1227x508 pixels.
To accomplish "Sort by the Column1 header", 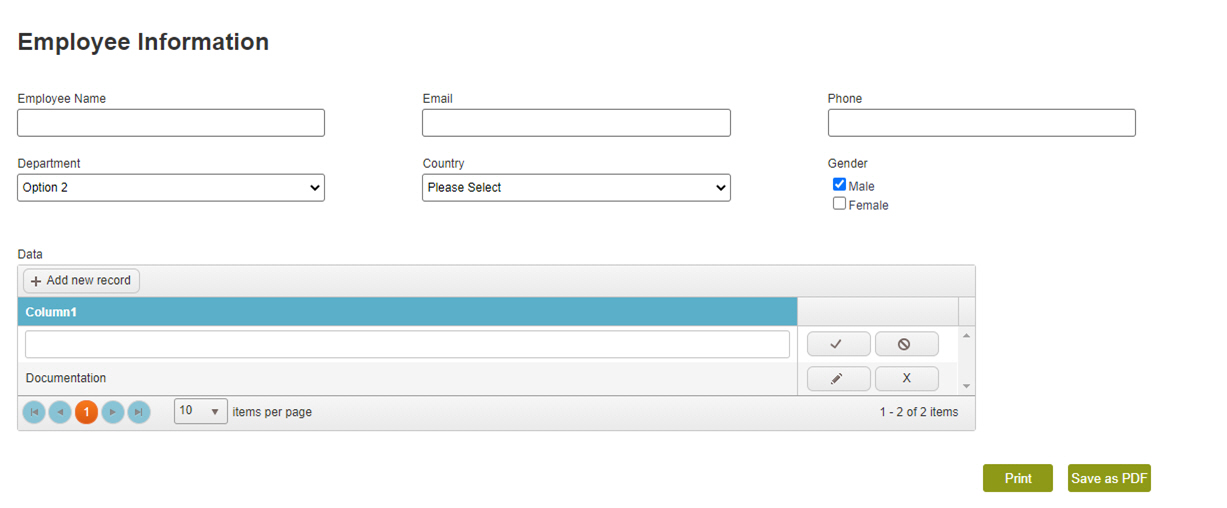I will tap(51, 312).
